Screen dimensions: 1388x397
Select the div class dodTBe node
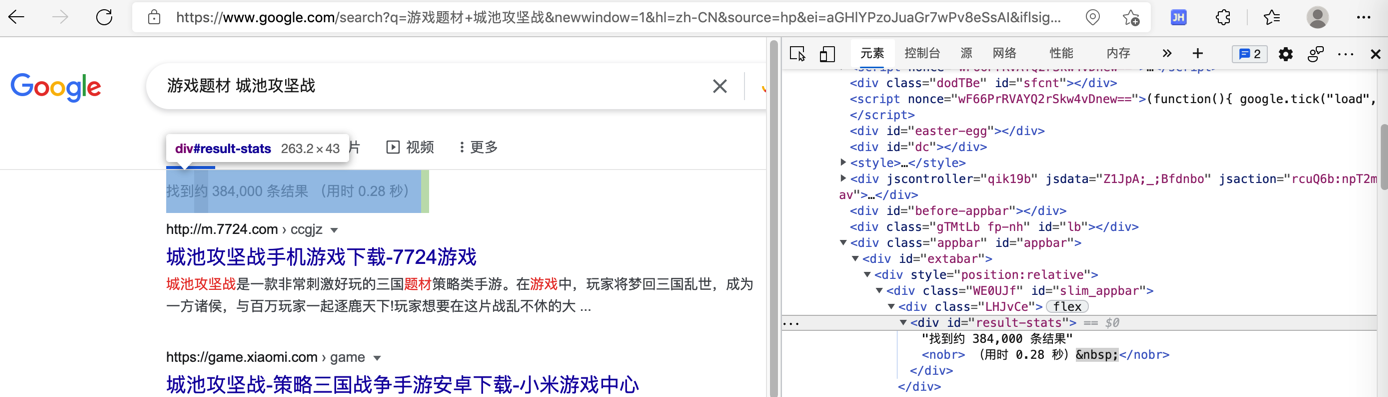[x=983, y=82]
